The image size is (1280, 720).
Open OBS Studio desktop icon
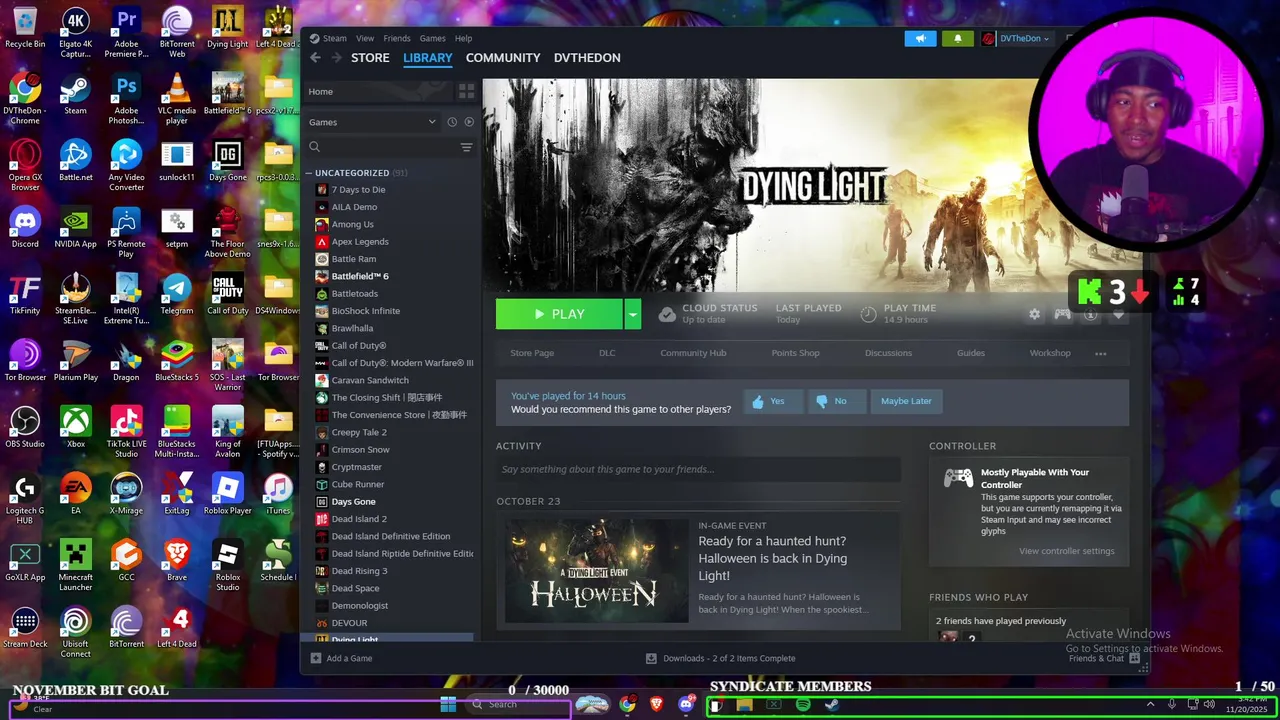(25, 427)
